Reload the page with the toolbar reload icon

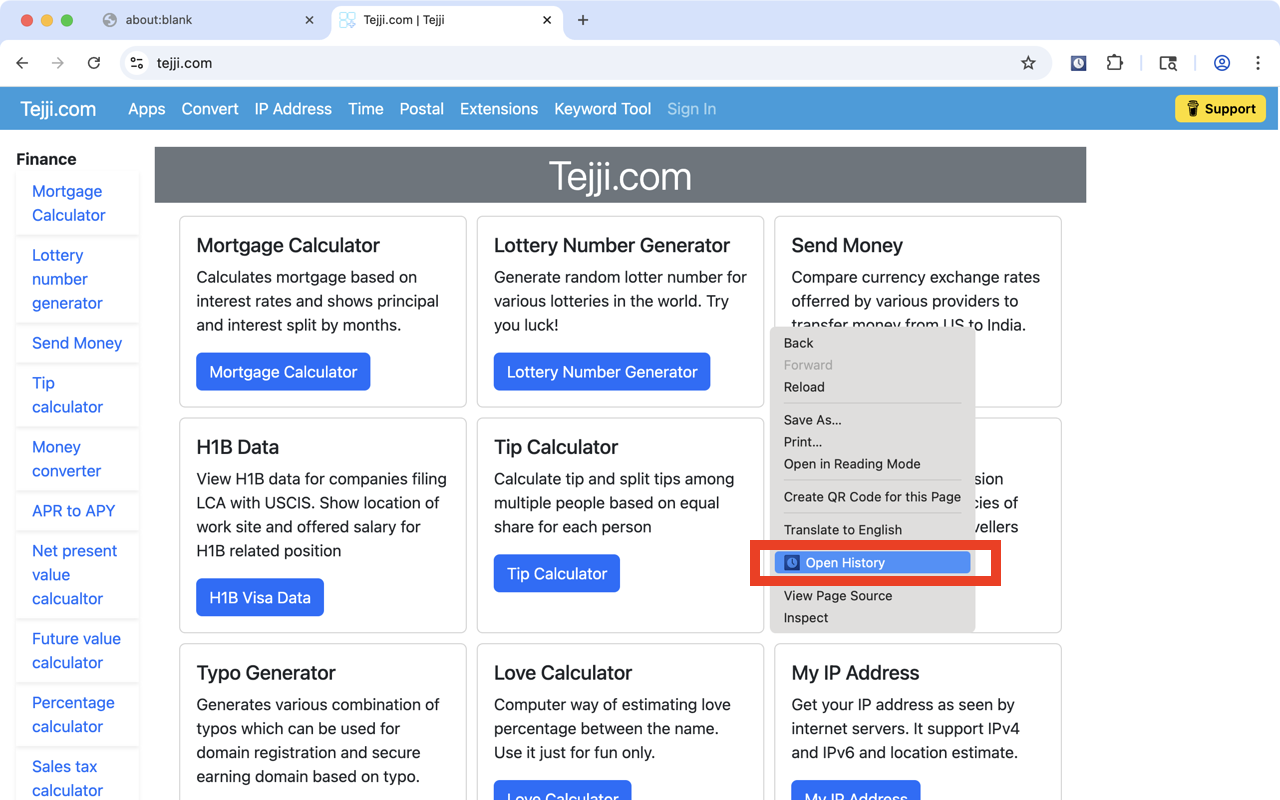pyautogui.click(x=94, y=63)
